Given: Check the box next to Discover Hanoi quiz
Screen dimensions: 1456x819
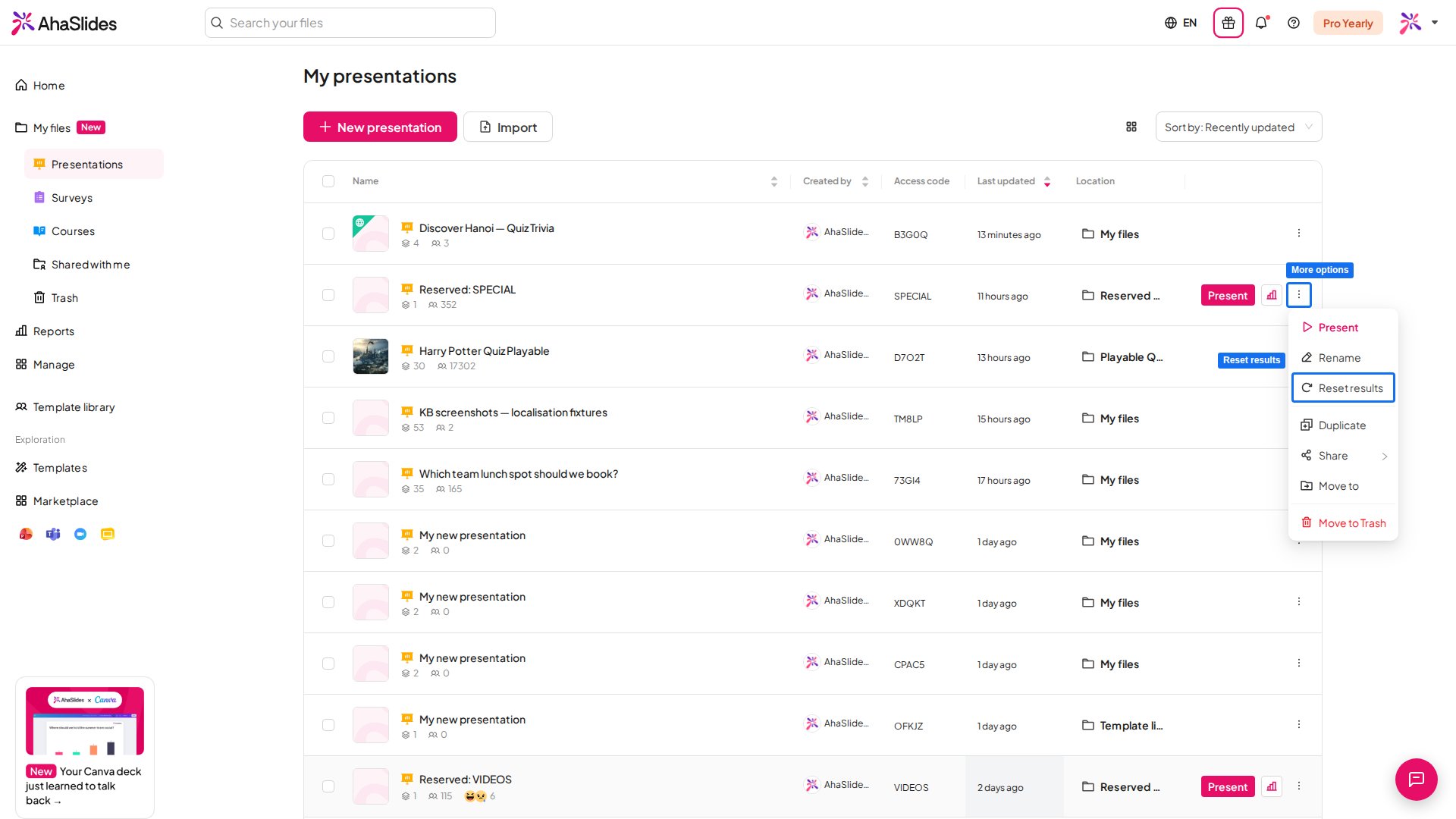Looking at the screenshot, I should coord(328,234).
